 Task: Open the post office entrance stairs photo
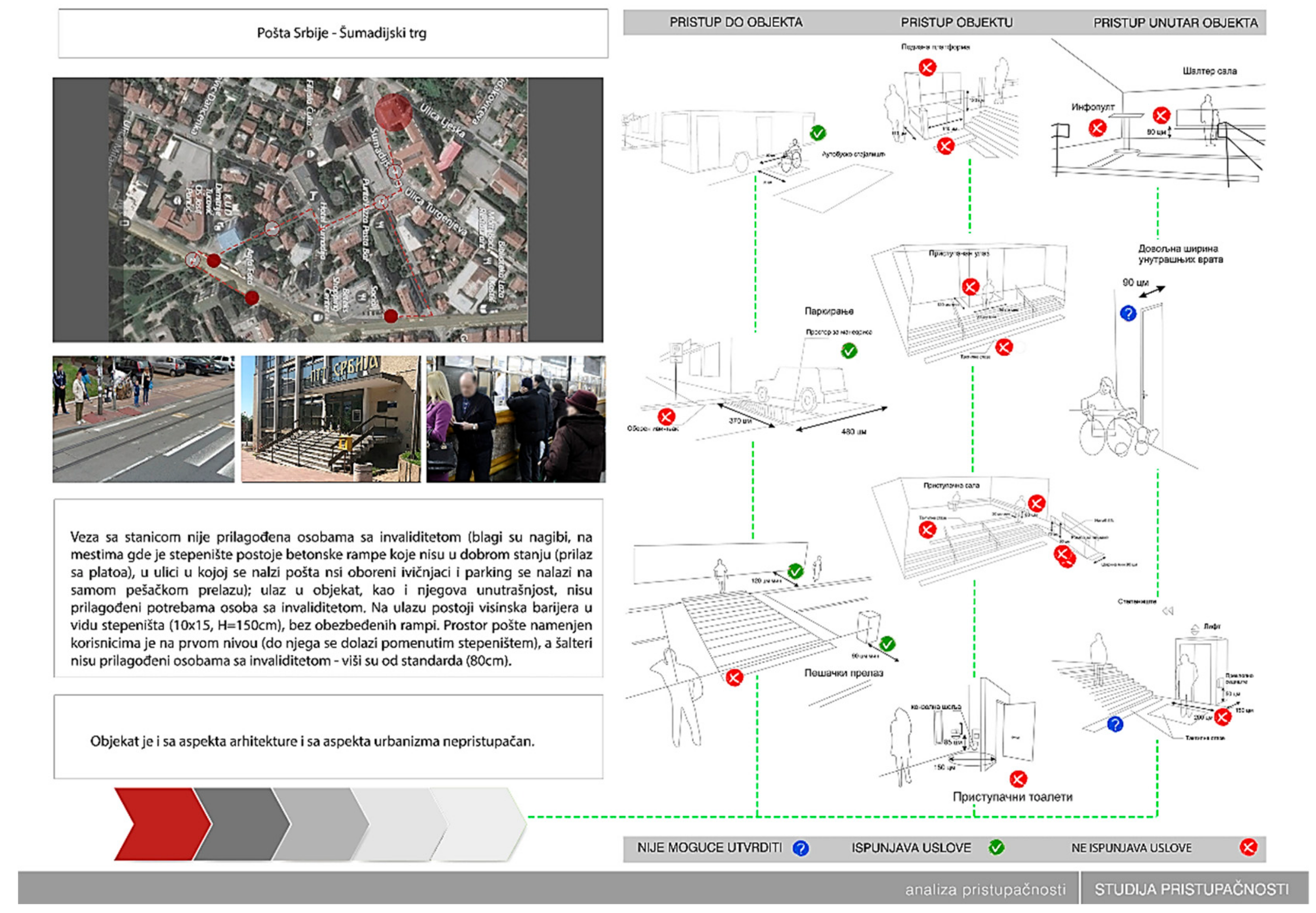330,419
